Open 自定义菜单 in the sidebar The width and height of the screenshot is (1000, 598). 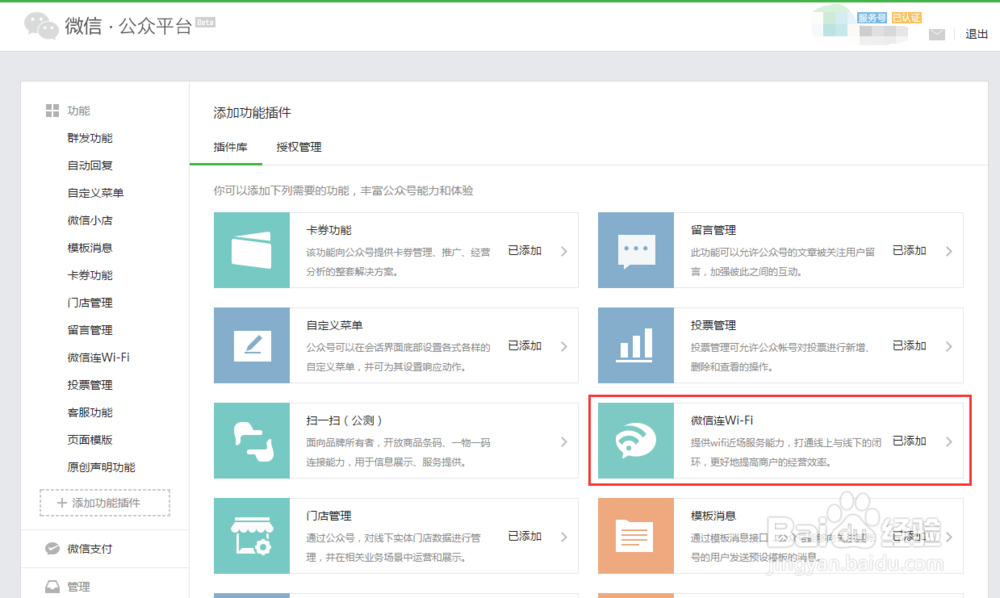tap(96, 193)
